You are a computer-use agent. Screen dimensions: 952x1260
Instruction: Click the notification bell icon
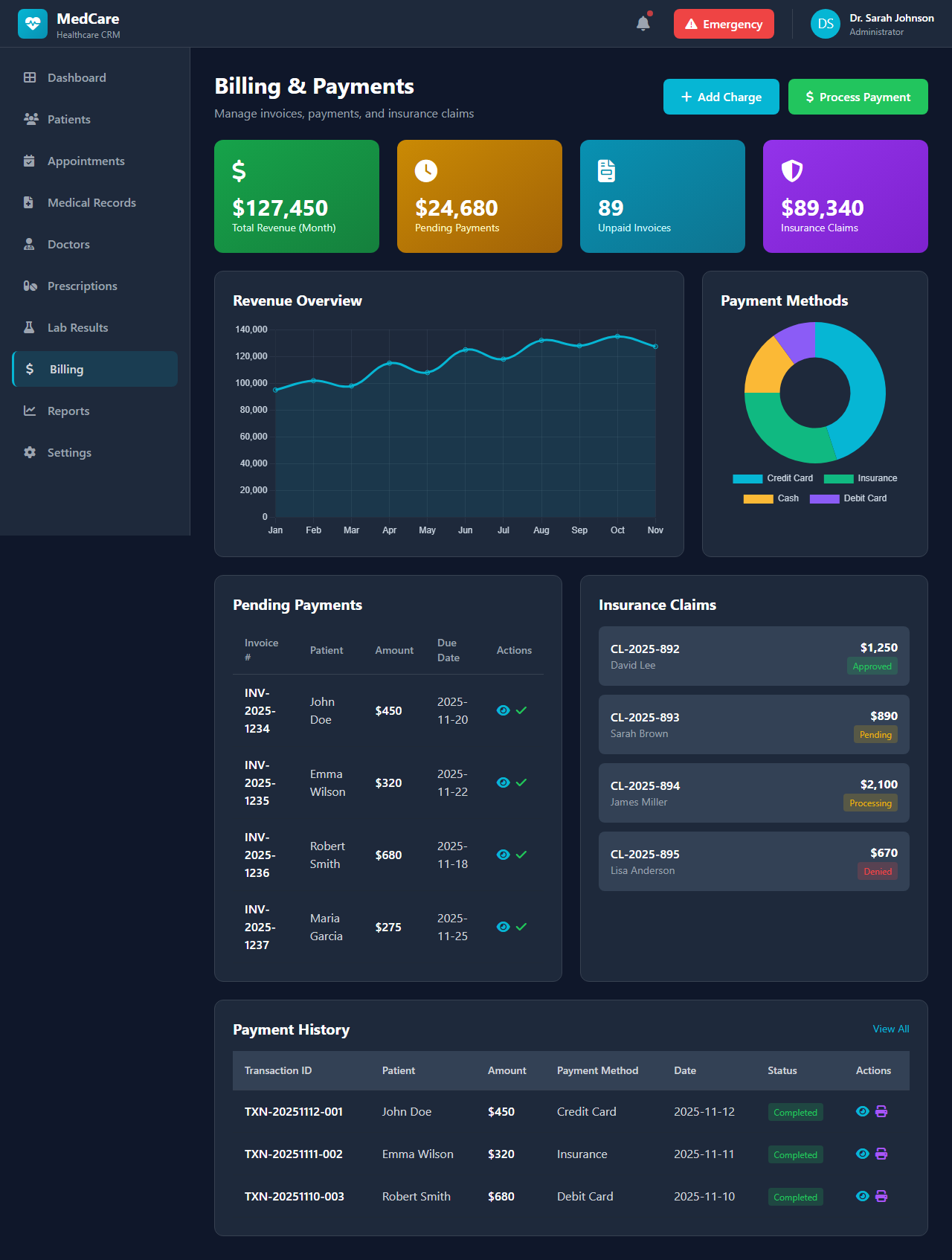[643, 24]
